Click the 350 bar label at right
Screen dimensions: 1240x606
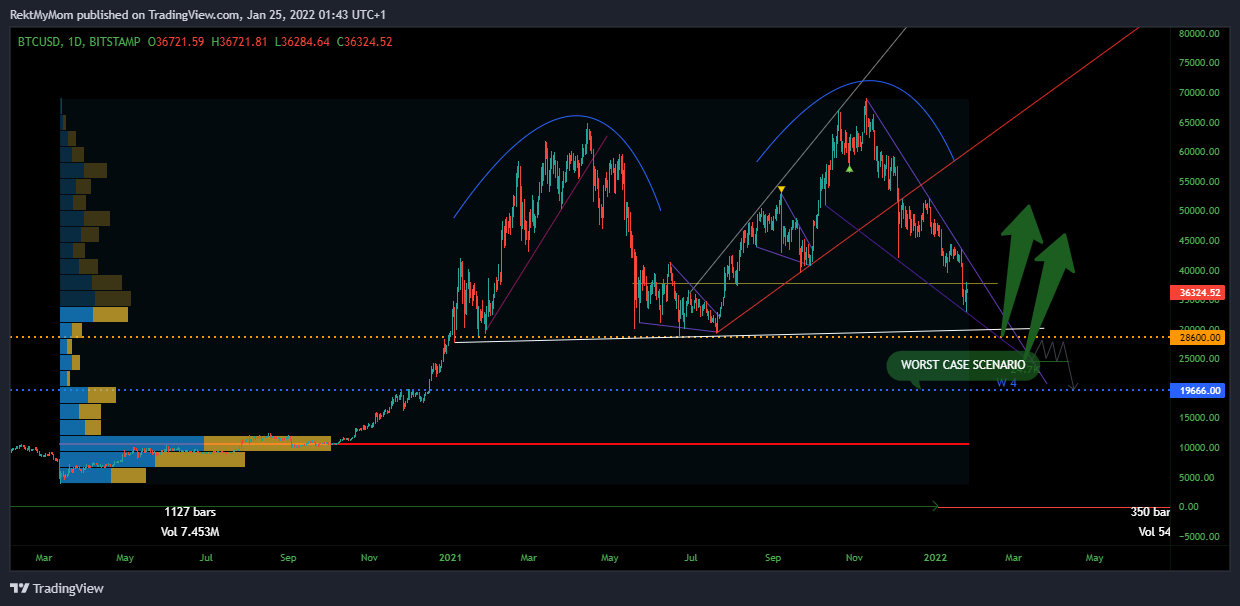[x=1150, y=512]
